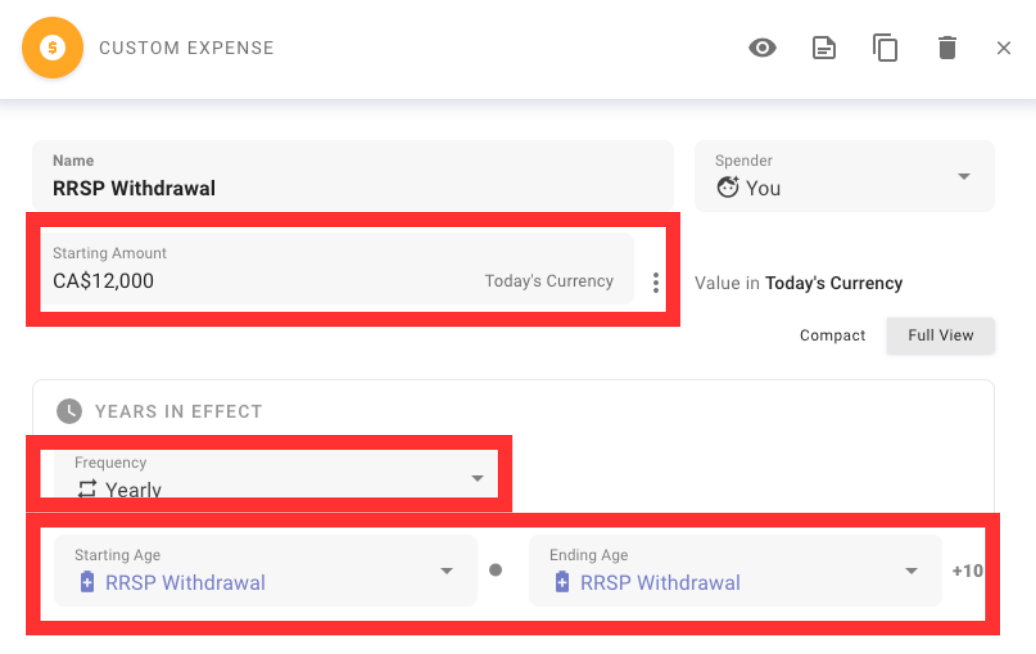This screenshot has width=1036, height=654.
Task: Click the Name field showing RRSP Withdrawal
Action: click(x=300, y=176)
